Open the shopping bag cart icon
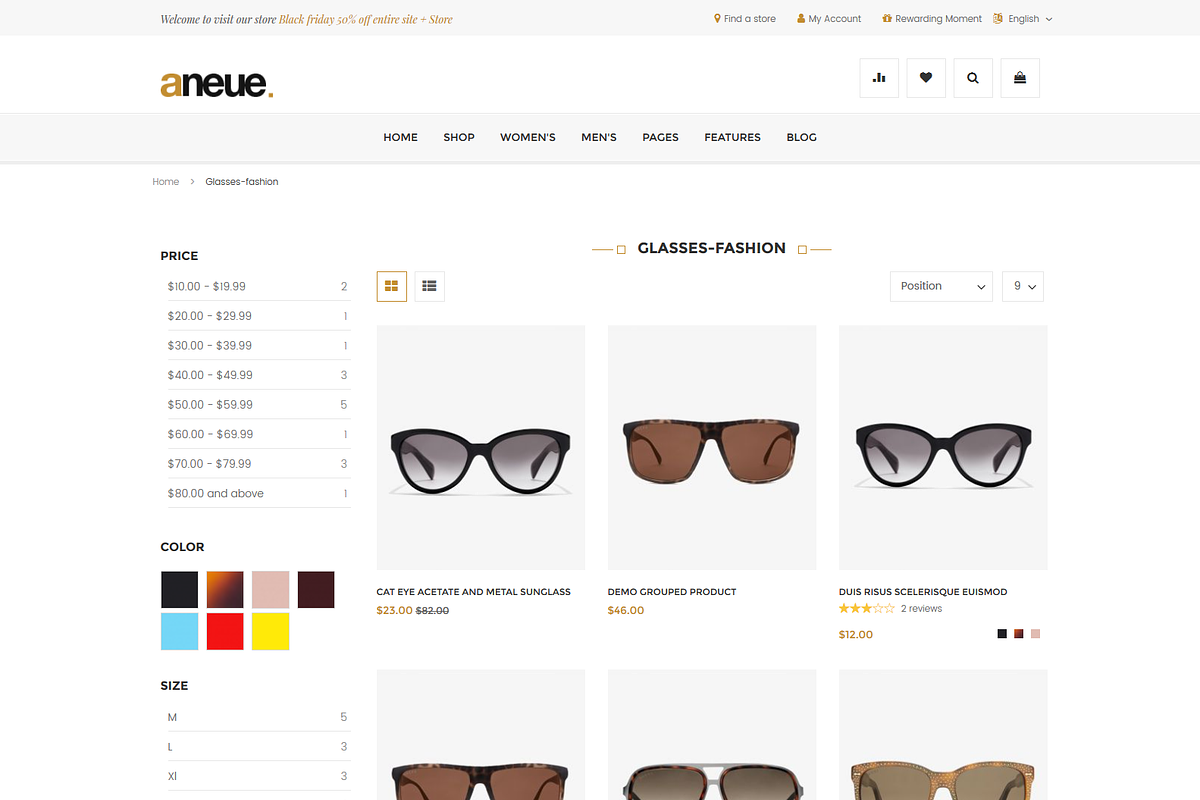The image size is (1200, 800). click(1020, 78)
